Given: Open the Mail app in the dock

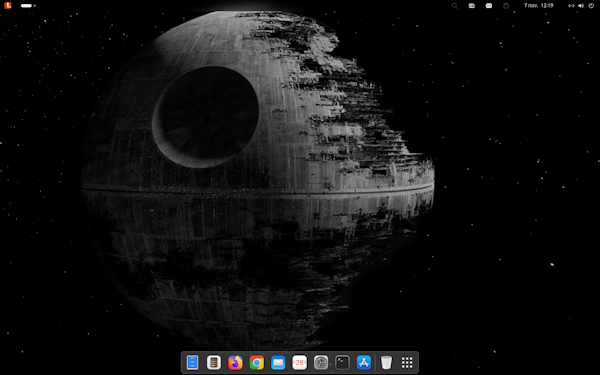Looking at the screenshot, I should click(x=278, y=362).
